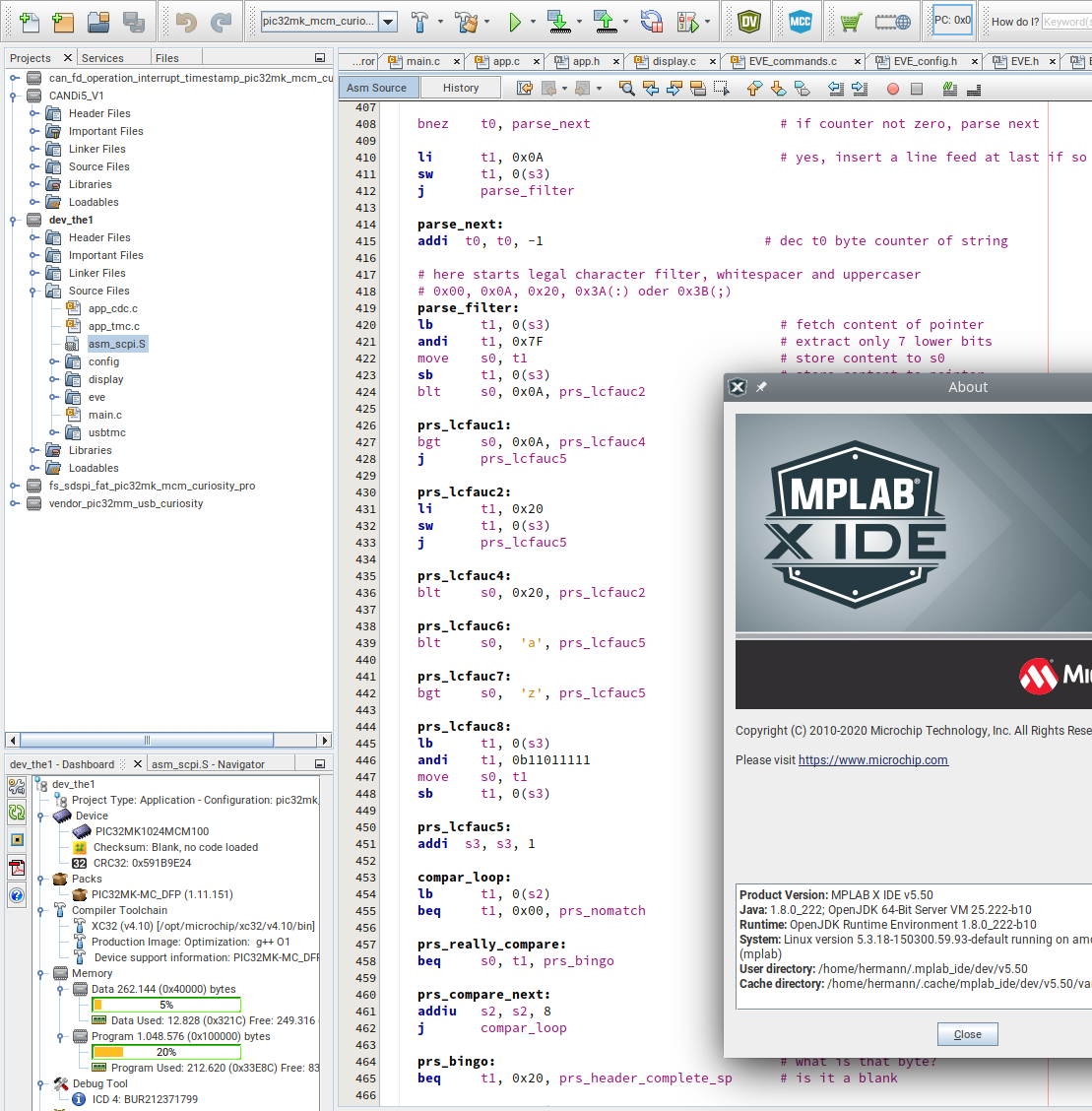
Task: Open the Run Project dropdown arrow
Action: pos(534,22)
